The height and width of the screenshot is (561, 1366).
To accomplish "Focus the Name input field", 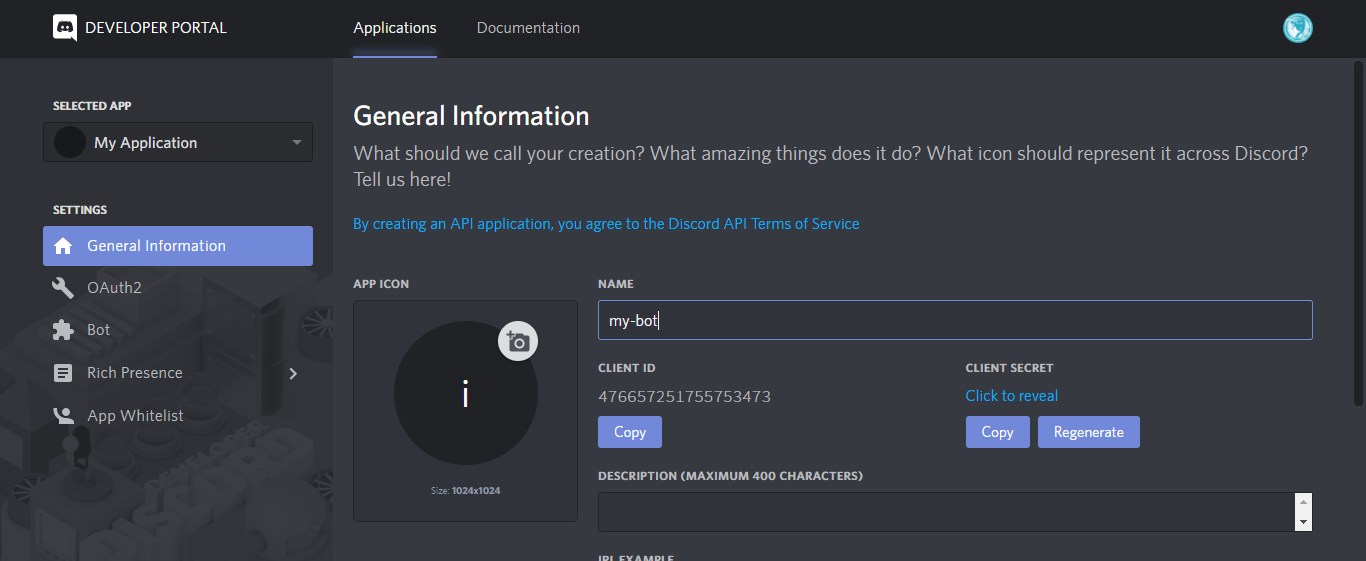I will (955, 320).
